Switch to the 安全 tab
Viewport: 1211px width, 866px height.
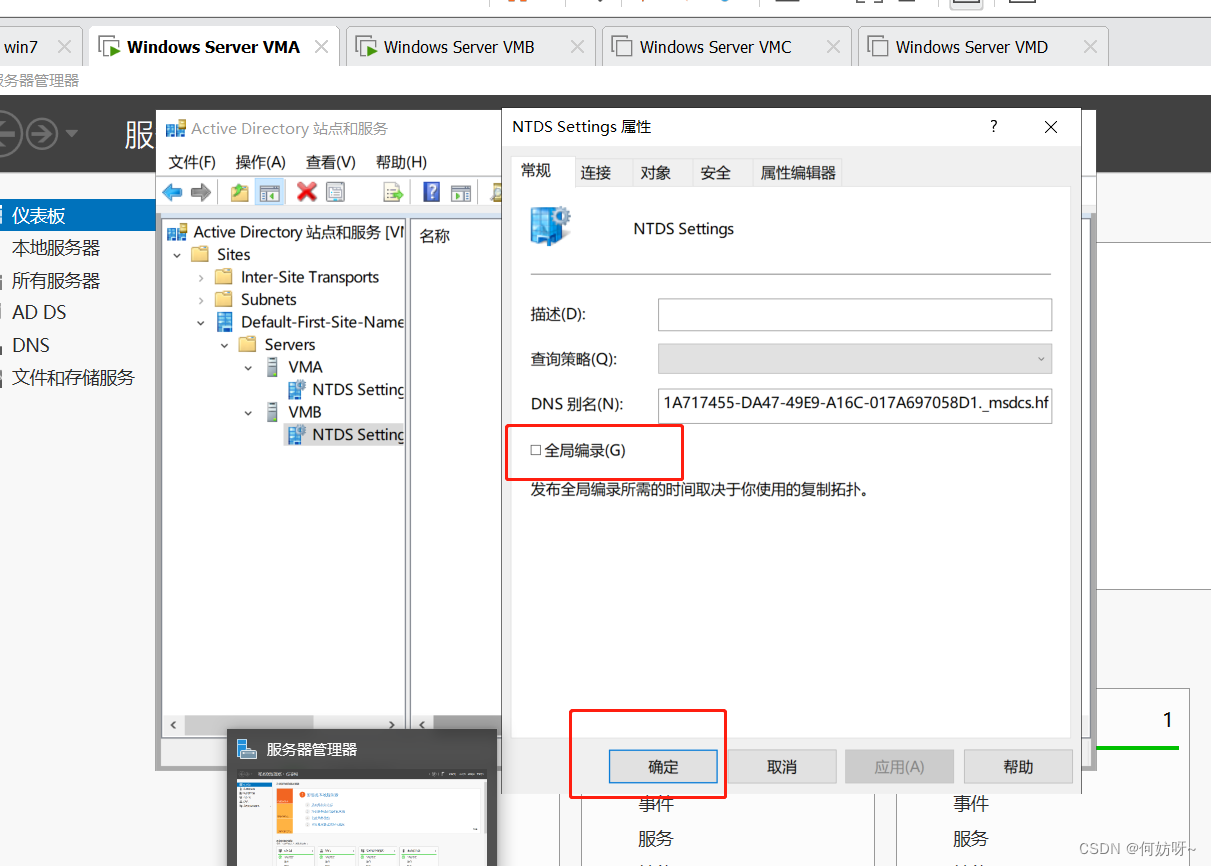(716, 173)
